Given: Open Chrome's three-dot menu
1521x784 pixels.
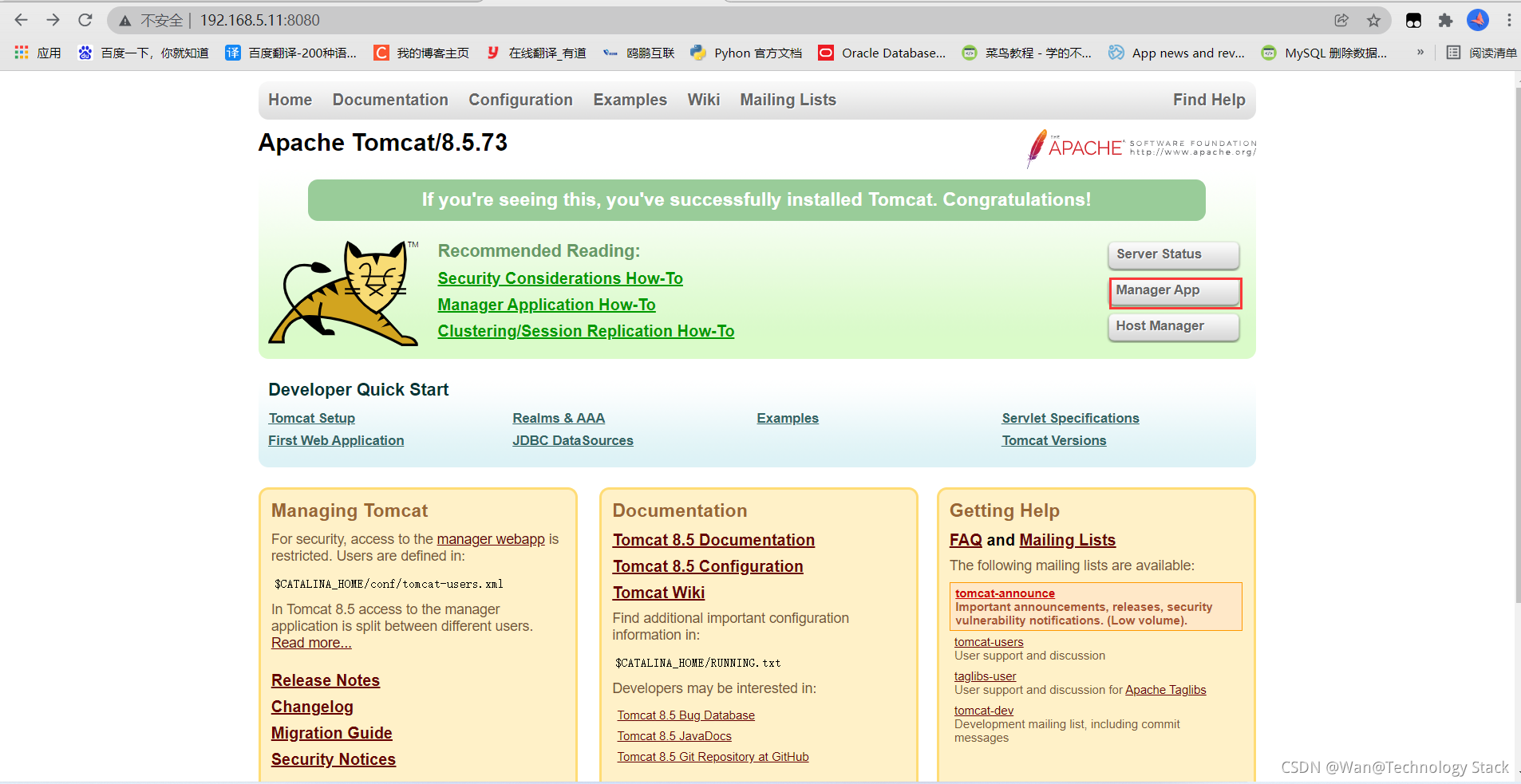Looking at the screenshot, I should pos(1509,20).
